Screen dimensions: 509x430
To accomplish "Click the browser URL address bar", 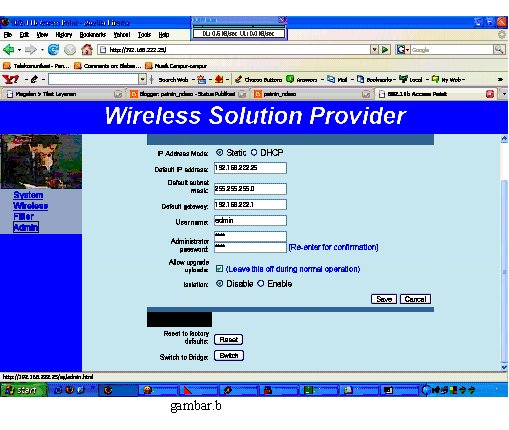I will [x=234, y=50].
